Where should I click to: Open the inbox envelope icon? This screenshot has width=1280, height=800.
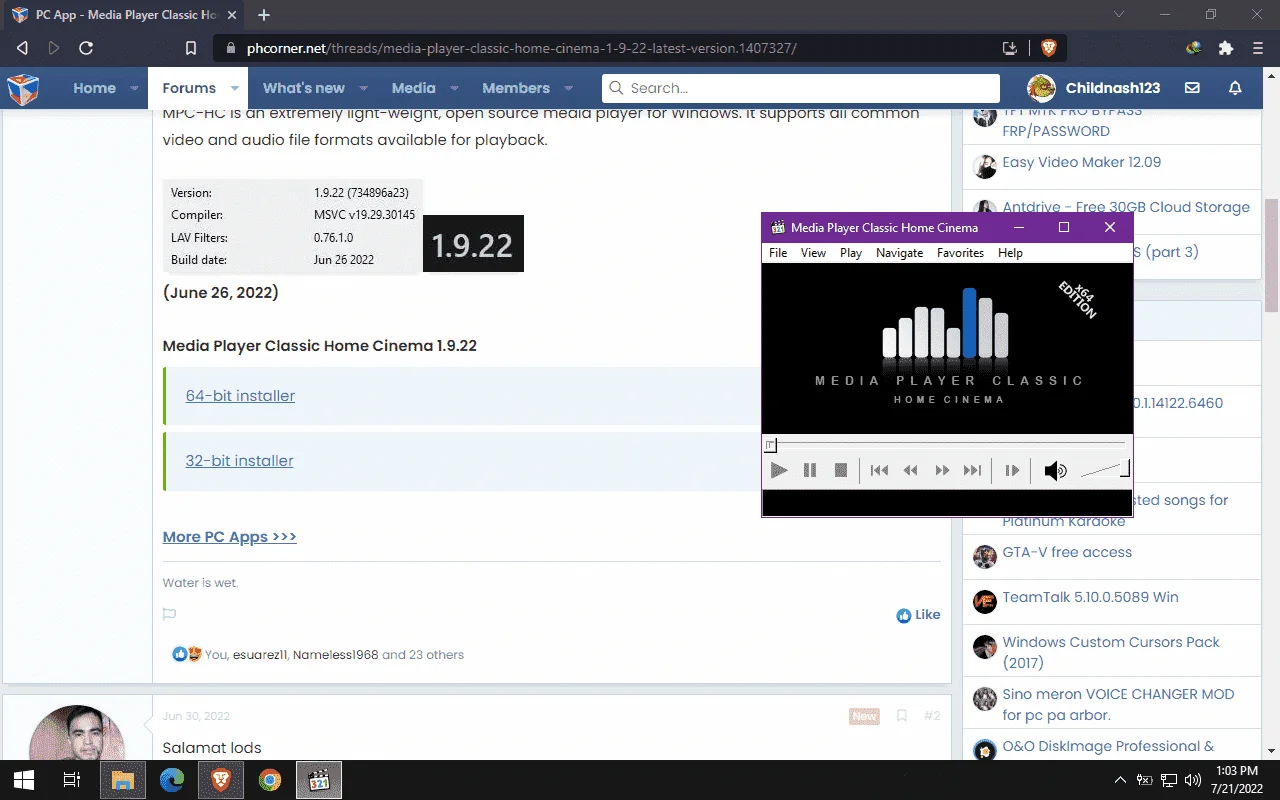pos(1192,88)
